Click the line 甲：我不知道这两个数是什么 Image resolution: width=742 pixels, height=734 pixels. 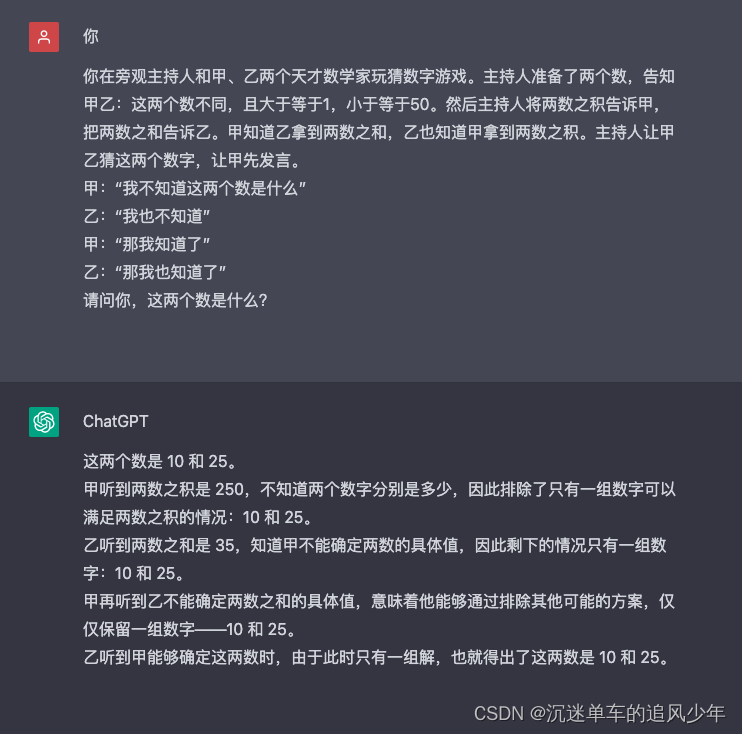point(194,188)
